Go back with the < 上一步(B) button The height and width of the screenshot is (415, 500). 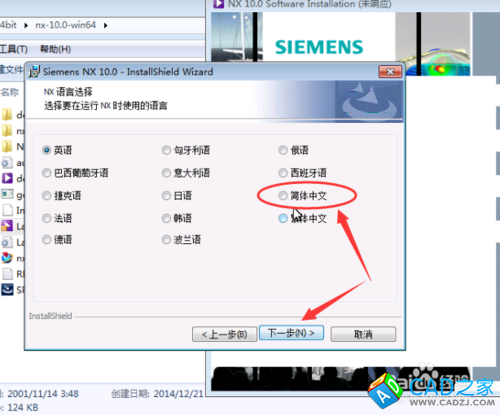225,334
